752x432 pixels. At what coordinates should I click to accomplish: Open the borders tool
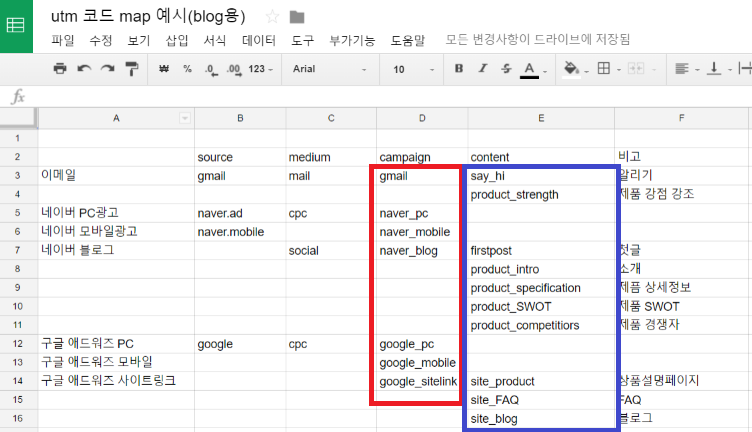tap(604, 69)
